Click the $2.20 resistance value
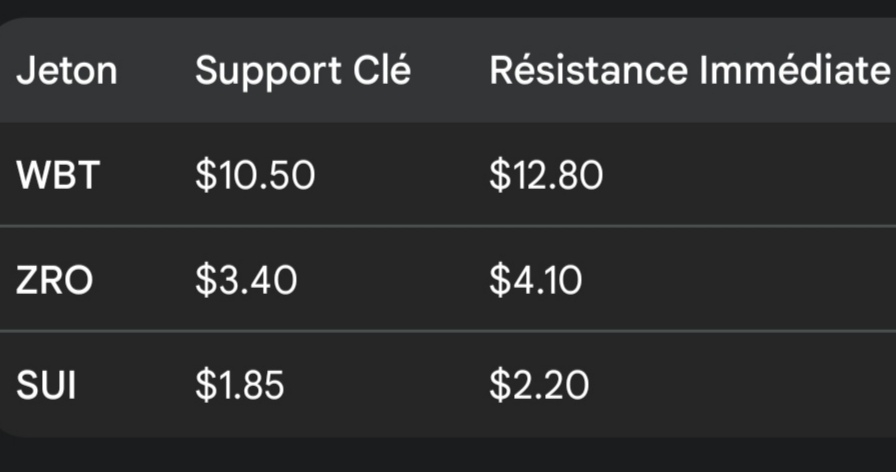 pos(539,384)
